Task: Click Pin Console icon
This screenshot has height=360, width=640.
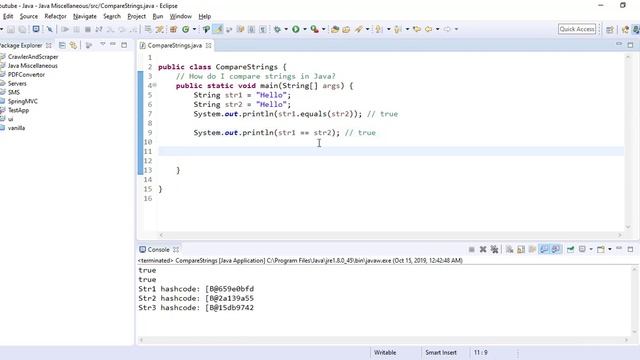Action: [570, 249]
